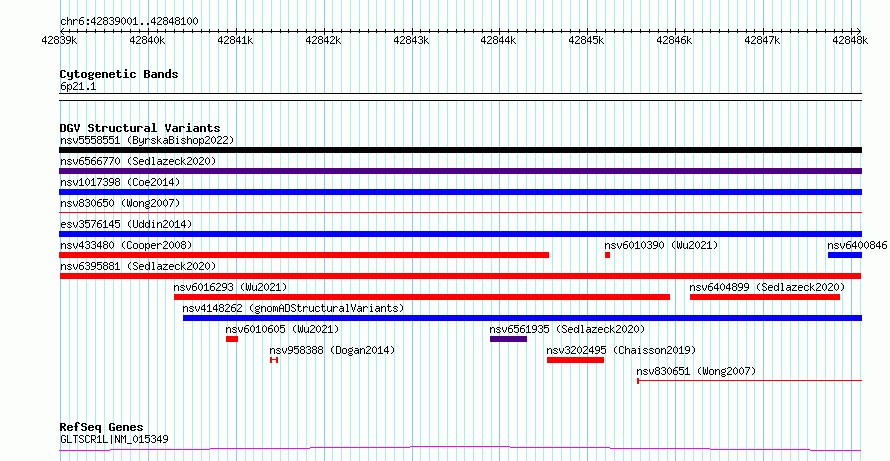Click nsv4148262 (gnomADStructuralVariants) label
Viewport: 890px width, 461px height.
click(293, 308)
